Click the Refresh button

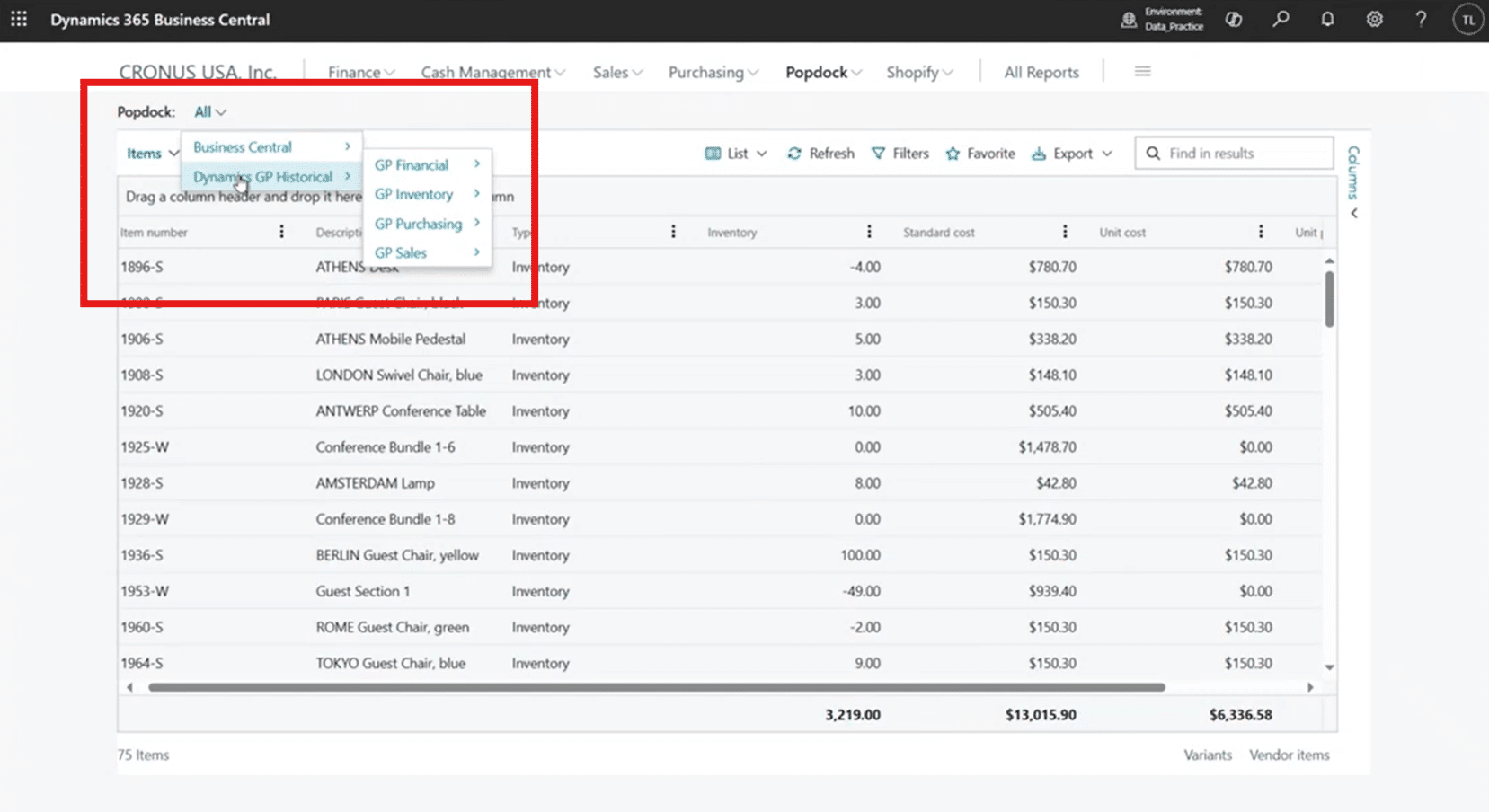[820, 154]
